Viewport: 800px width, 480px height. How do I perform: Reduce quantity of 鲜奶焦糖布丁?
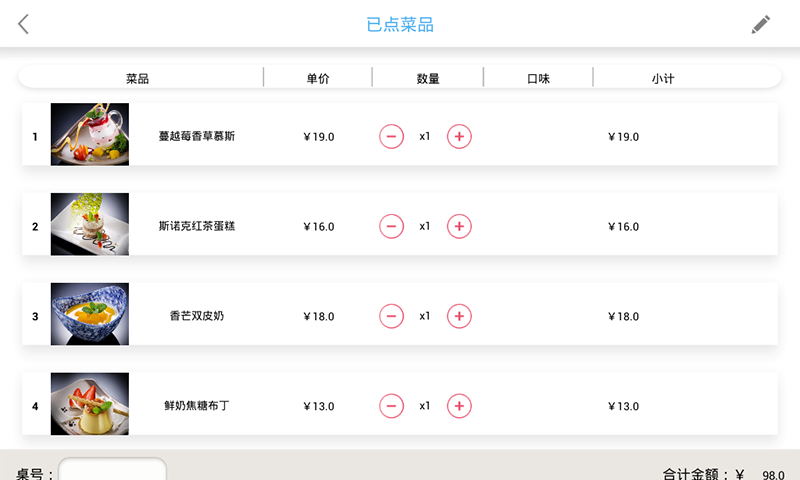(x=391, y=406)
